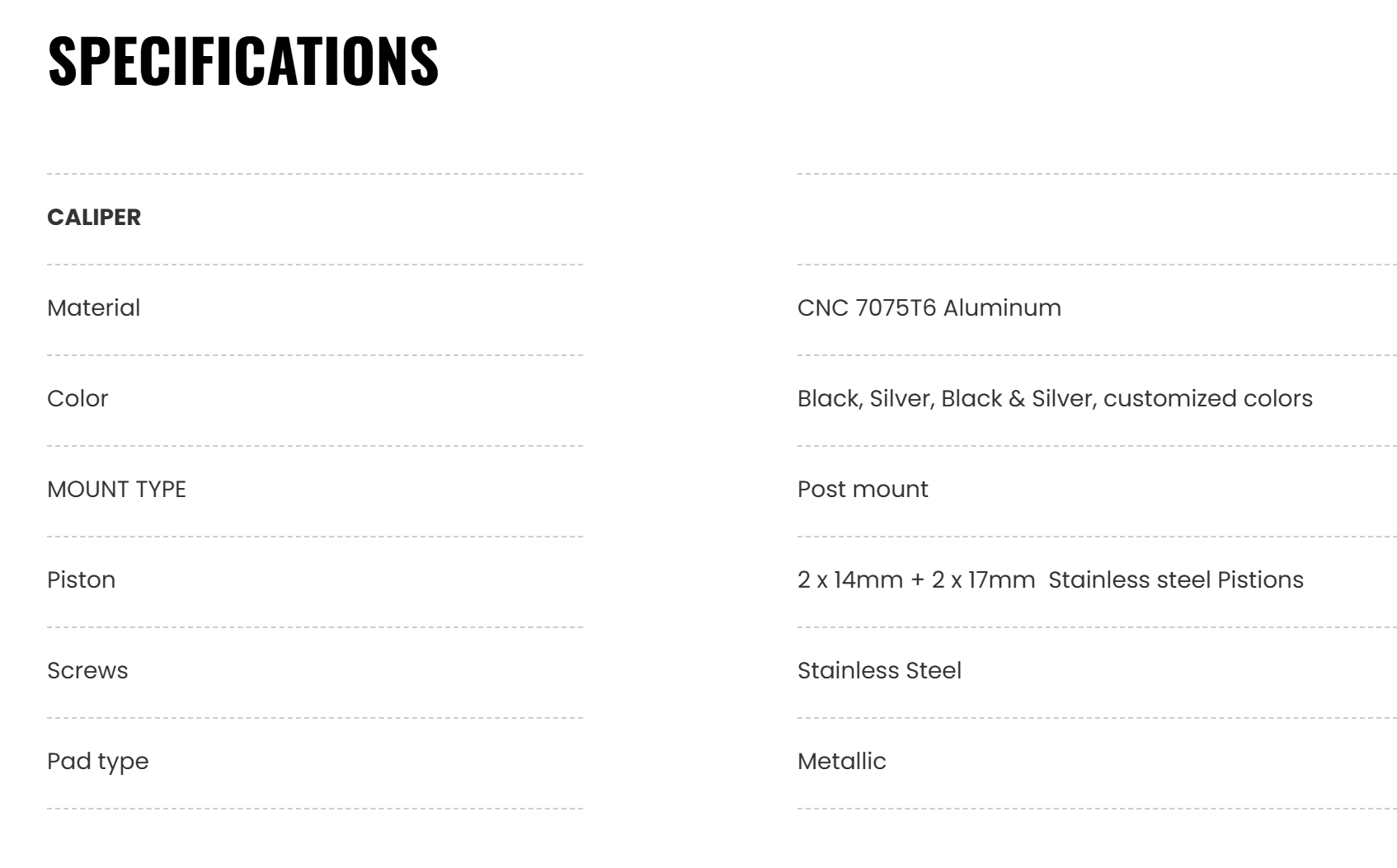Click the 'Stainless steel Pistions' text
Screen dimensions: 1397x868
(1176, 580)
